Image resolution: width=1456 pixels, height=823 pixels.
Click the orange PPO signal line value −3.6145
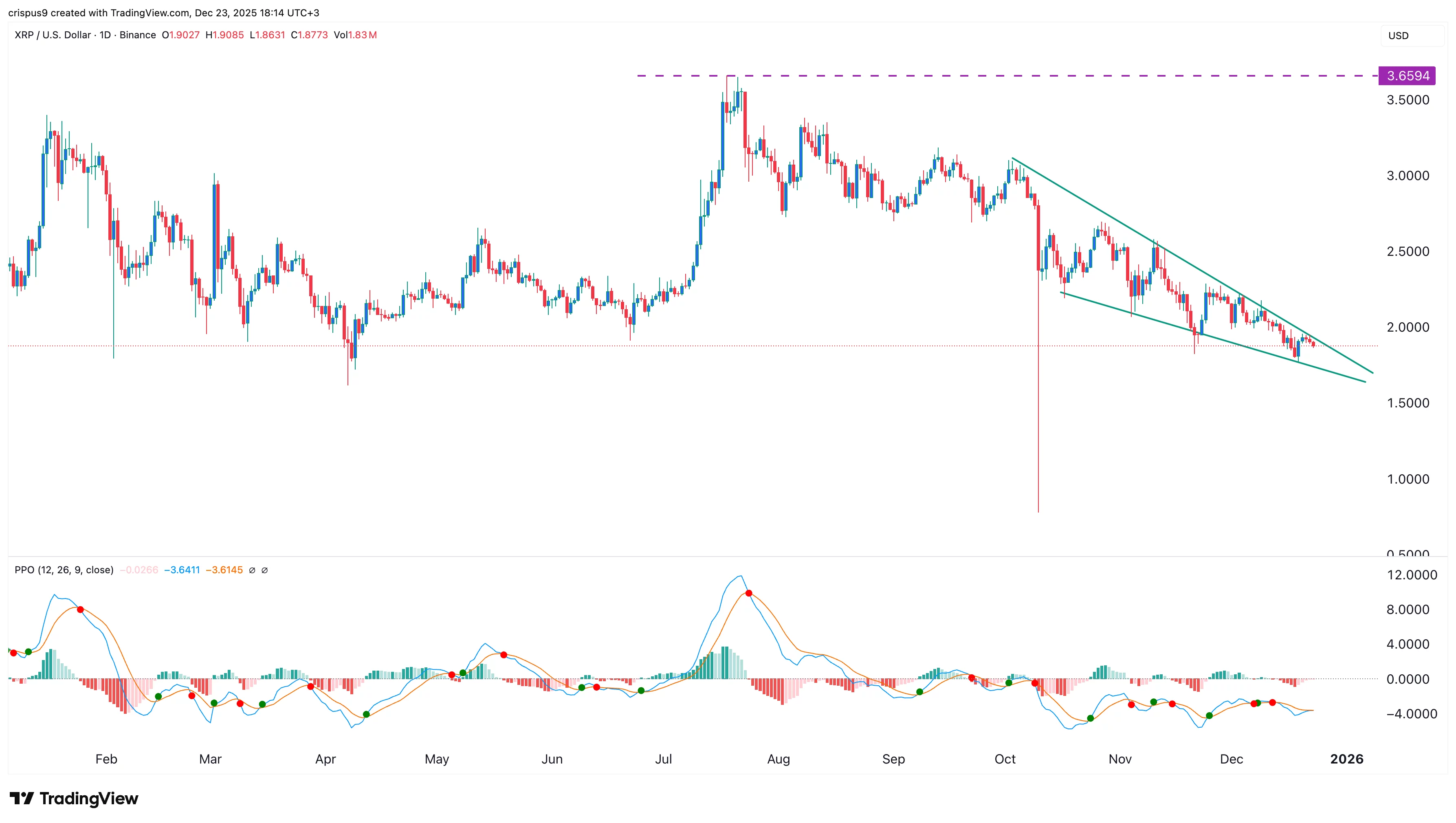coord(225,570)
